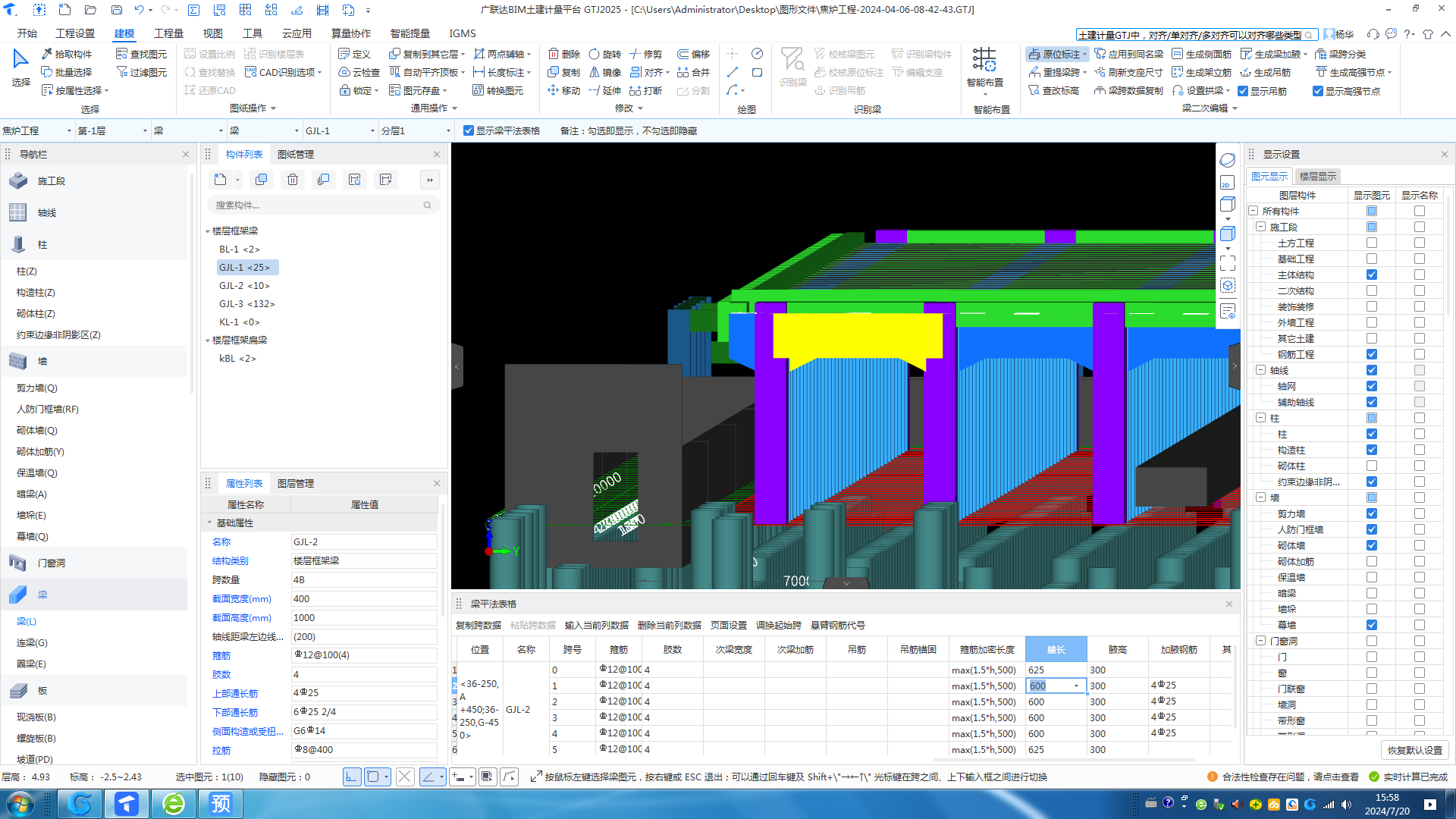The width and height of the screenshot is (1456, 819).
Task: Click the 延伸 extend tool
Action: (604, 90)
